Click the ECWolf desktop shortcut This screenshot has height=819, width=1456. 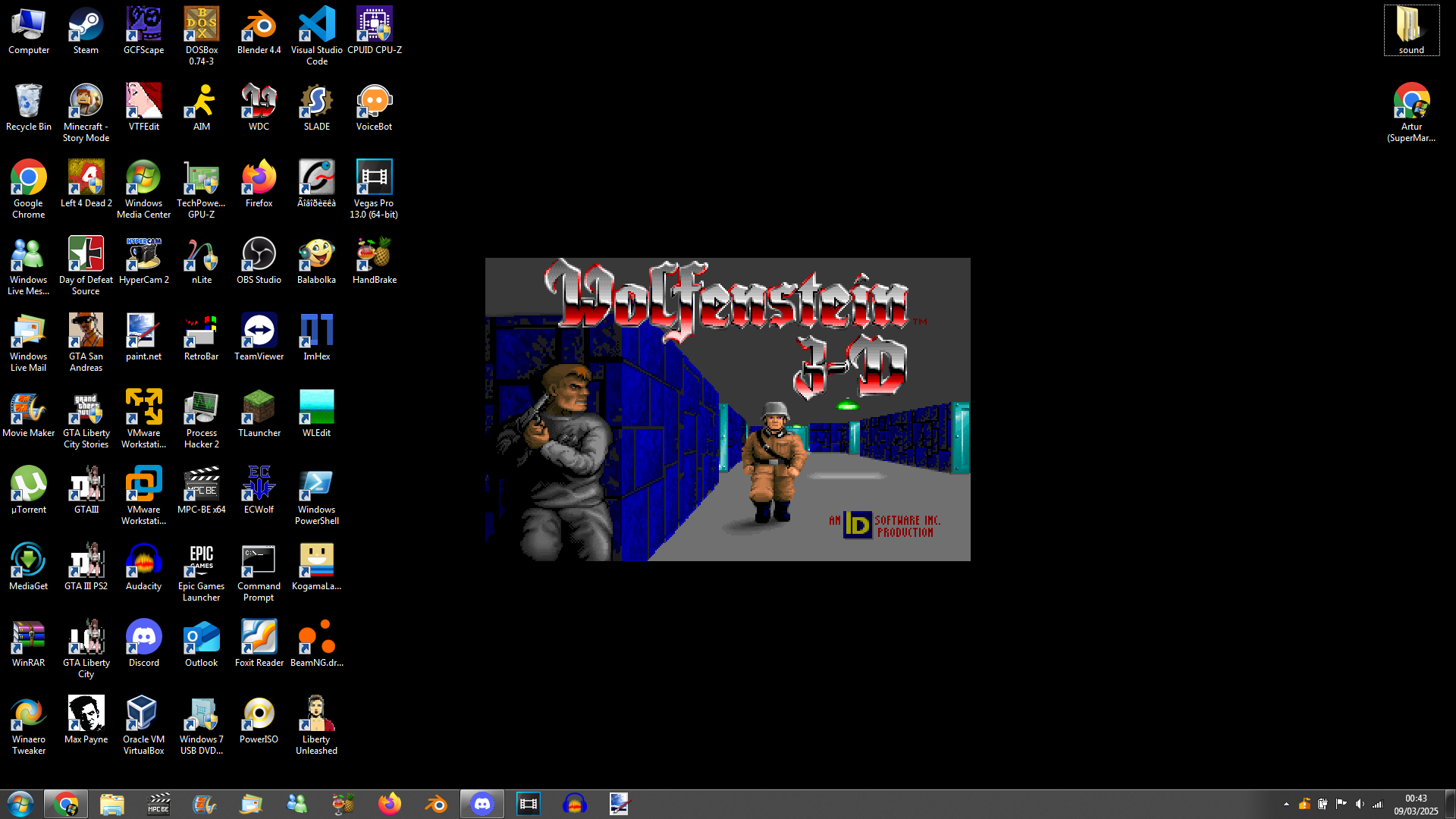(259, 488)
